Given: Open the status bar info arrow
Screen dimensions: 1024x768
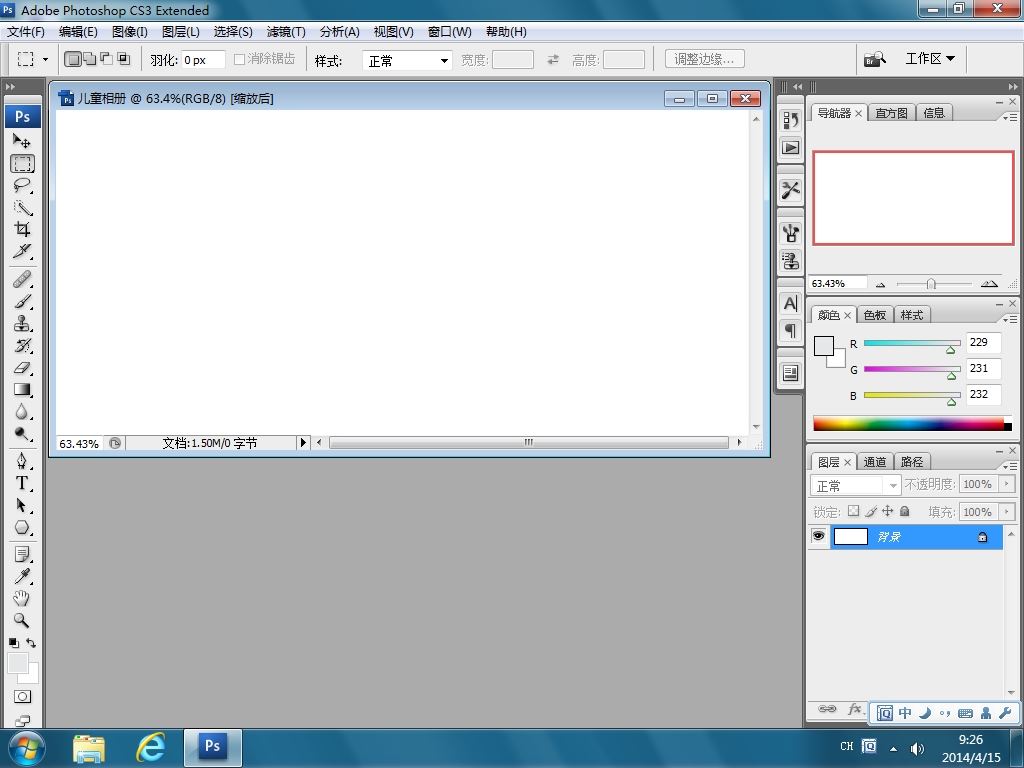Looking at the screenshot, I should [x=303, y=443].
